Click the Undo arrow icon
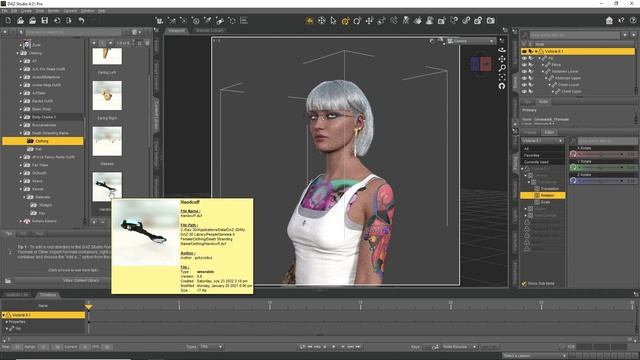640x360 pixels. [x=81, y=20]
